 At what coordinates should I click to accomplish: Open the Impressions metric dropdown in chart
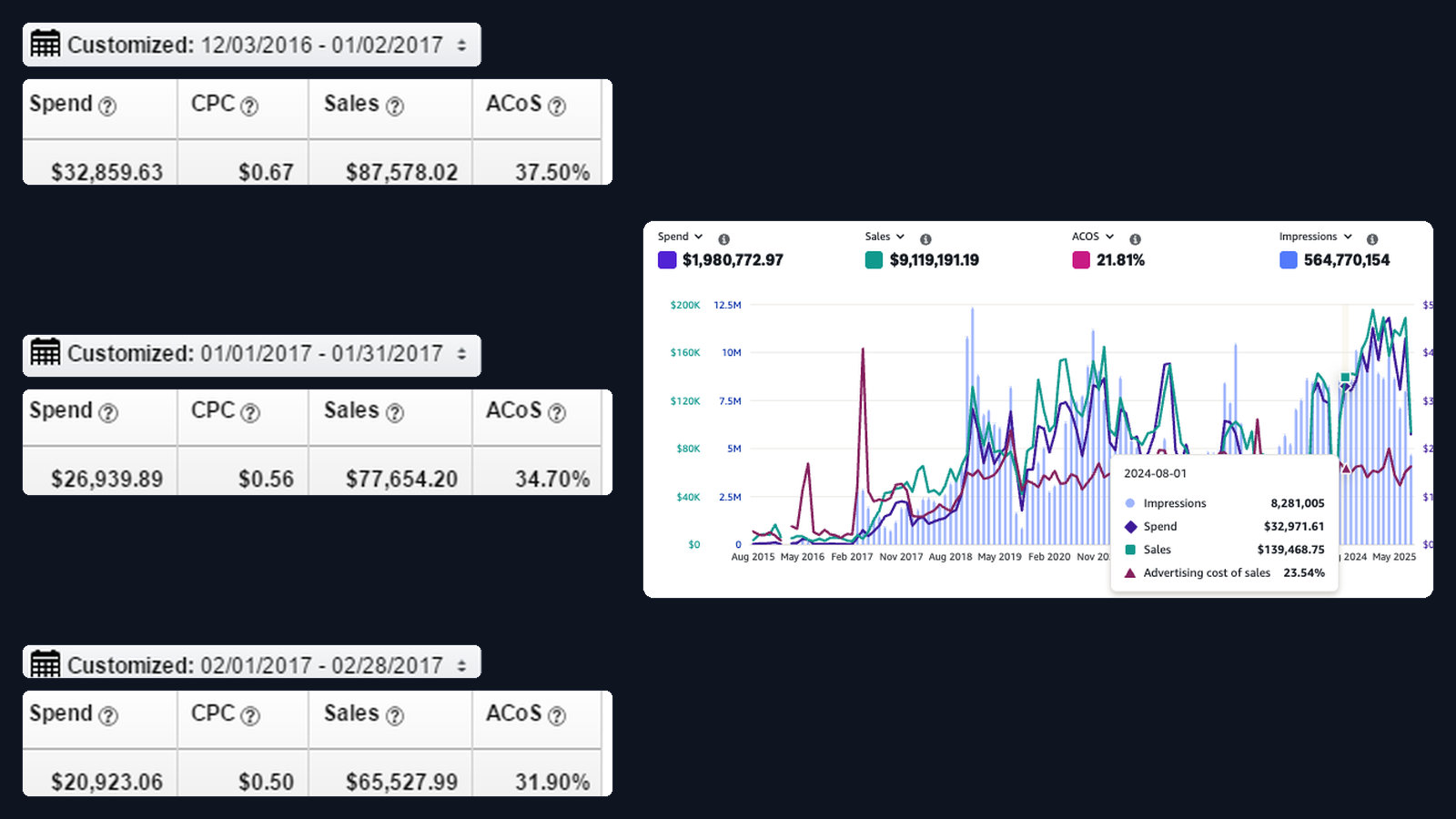coord(1316,237)
